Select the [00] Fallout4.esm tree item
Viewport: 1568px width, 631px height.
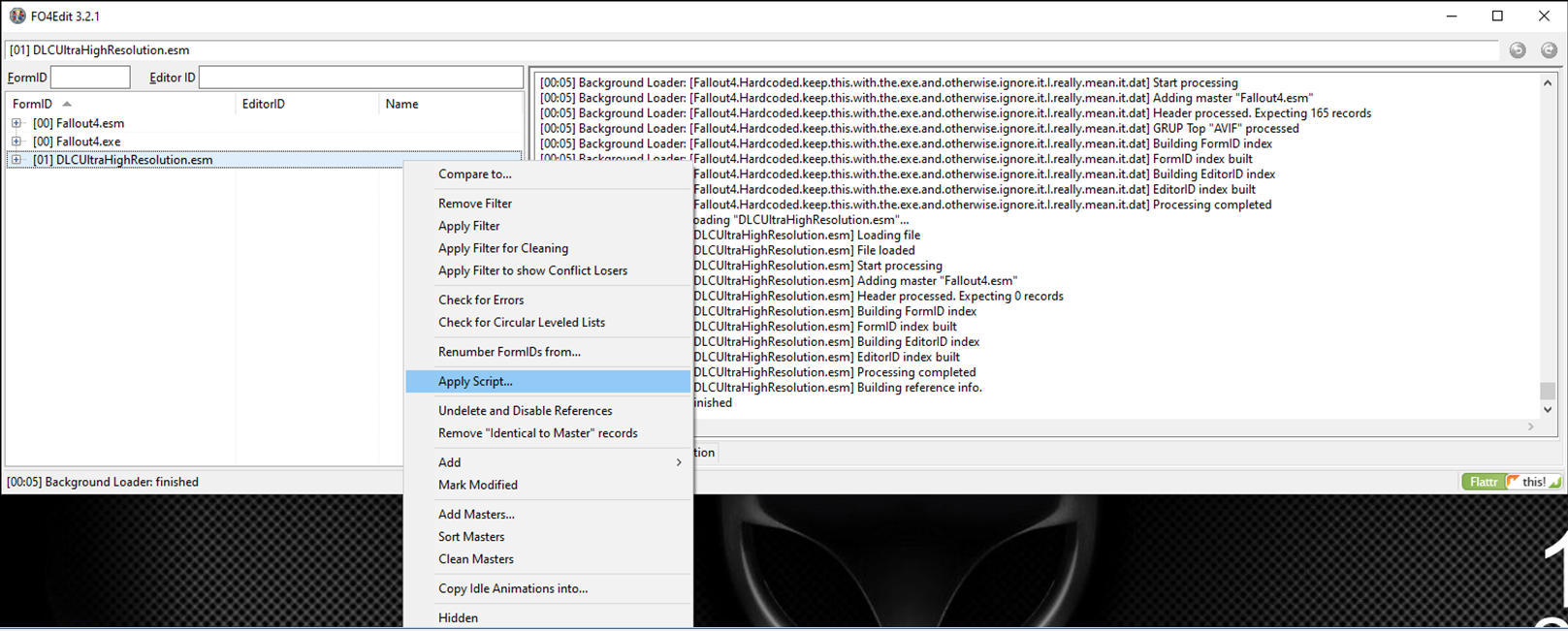tap(79, 123)
